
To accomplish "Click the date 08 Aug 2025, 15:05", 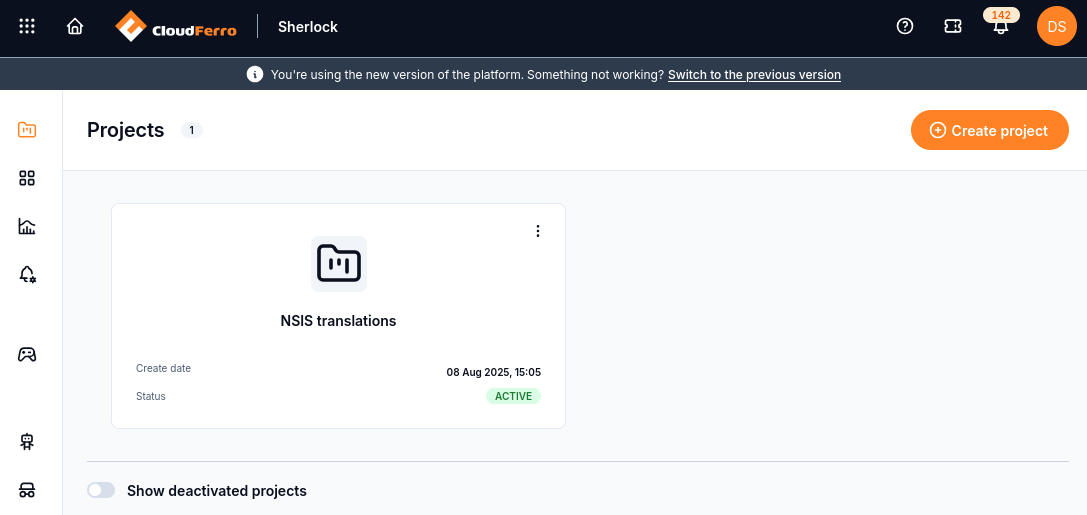I will pos(494,372).
